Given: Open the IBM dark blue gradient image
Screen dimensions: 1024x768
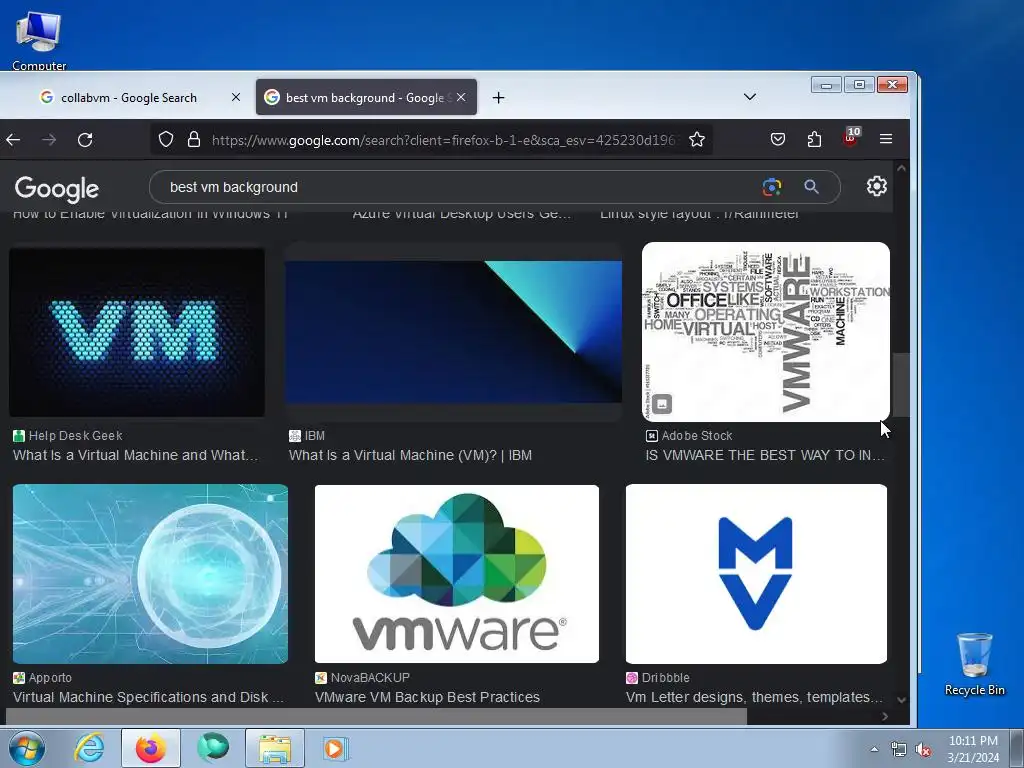Looking at the screenshot, I should (x=453, y=332).
